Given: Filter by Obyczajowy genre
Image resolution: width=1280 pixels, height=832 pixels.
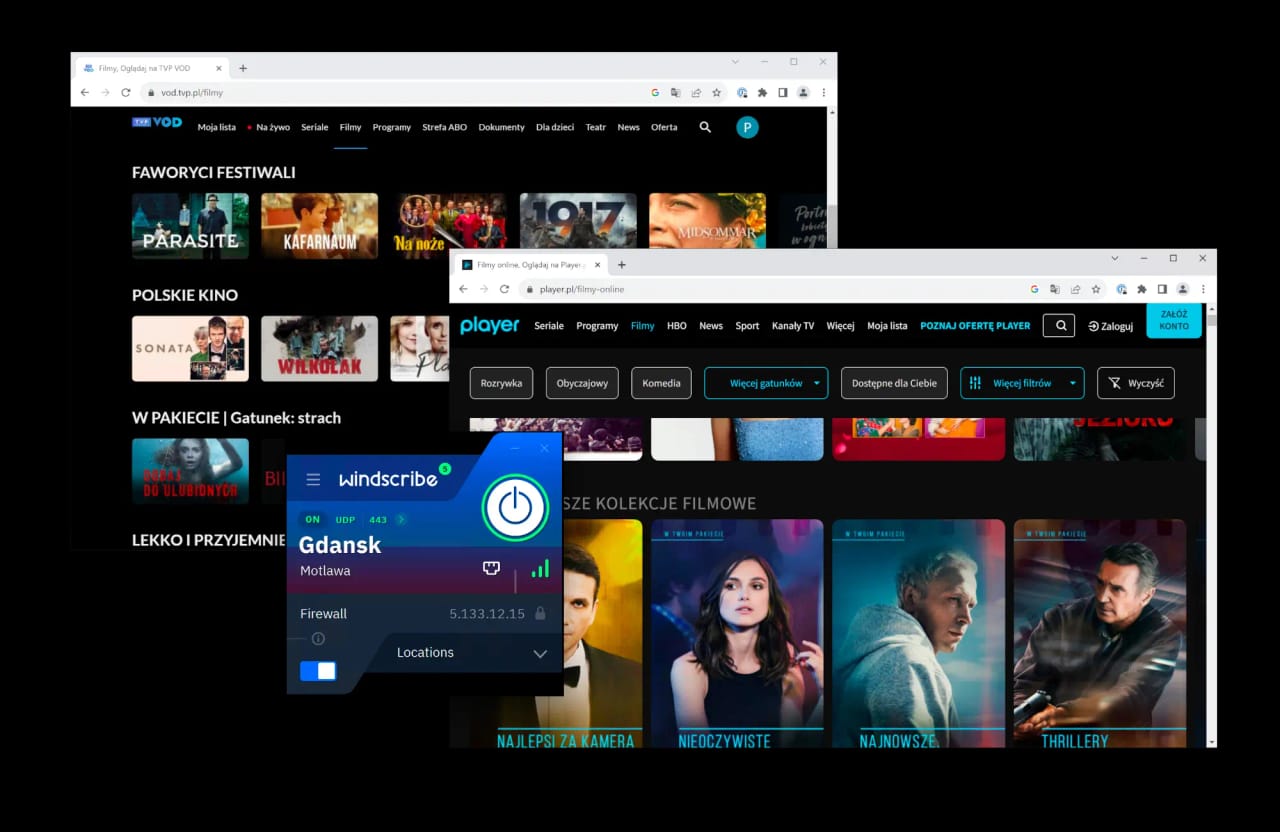Looking at the screenshot, I should pyautogui.click(x=583, y=383).
